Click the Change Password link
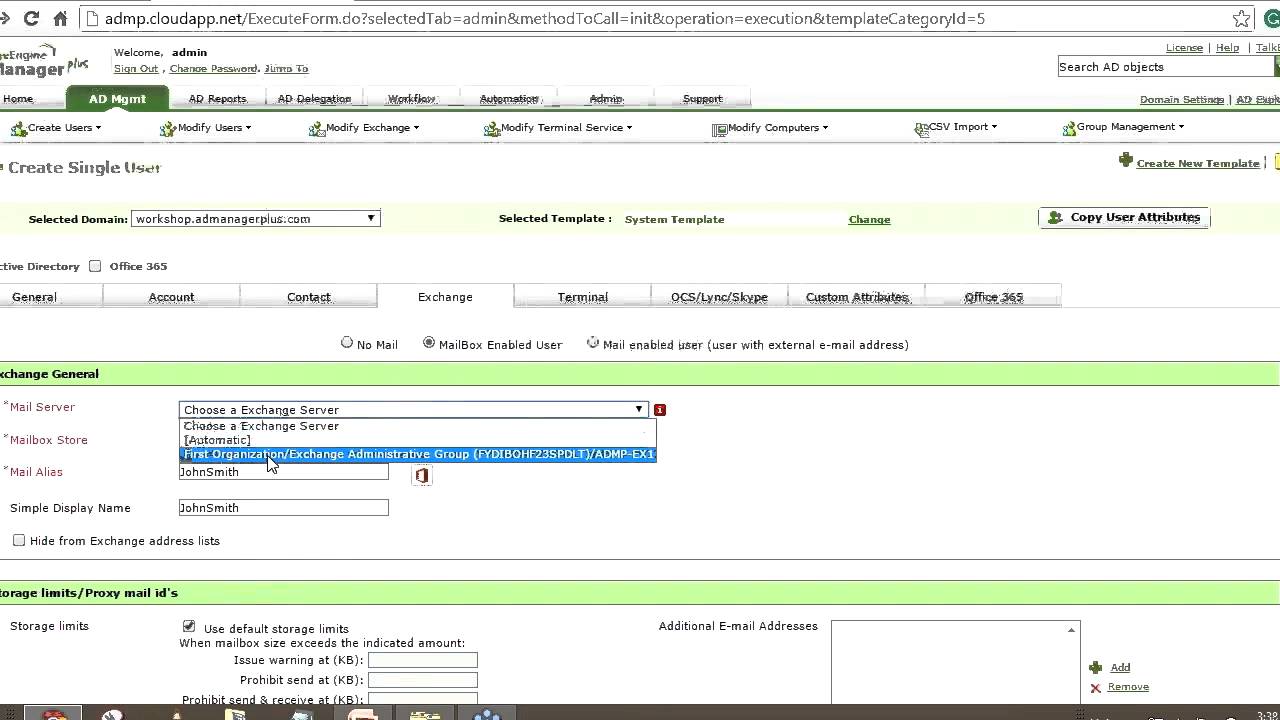This screenshot has height=720, width=1280. [x=213, y=69]
